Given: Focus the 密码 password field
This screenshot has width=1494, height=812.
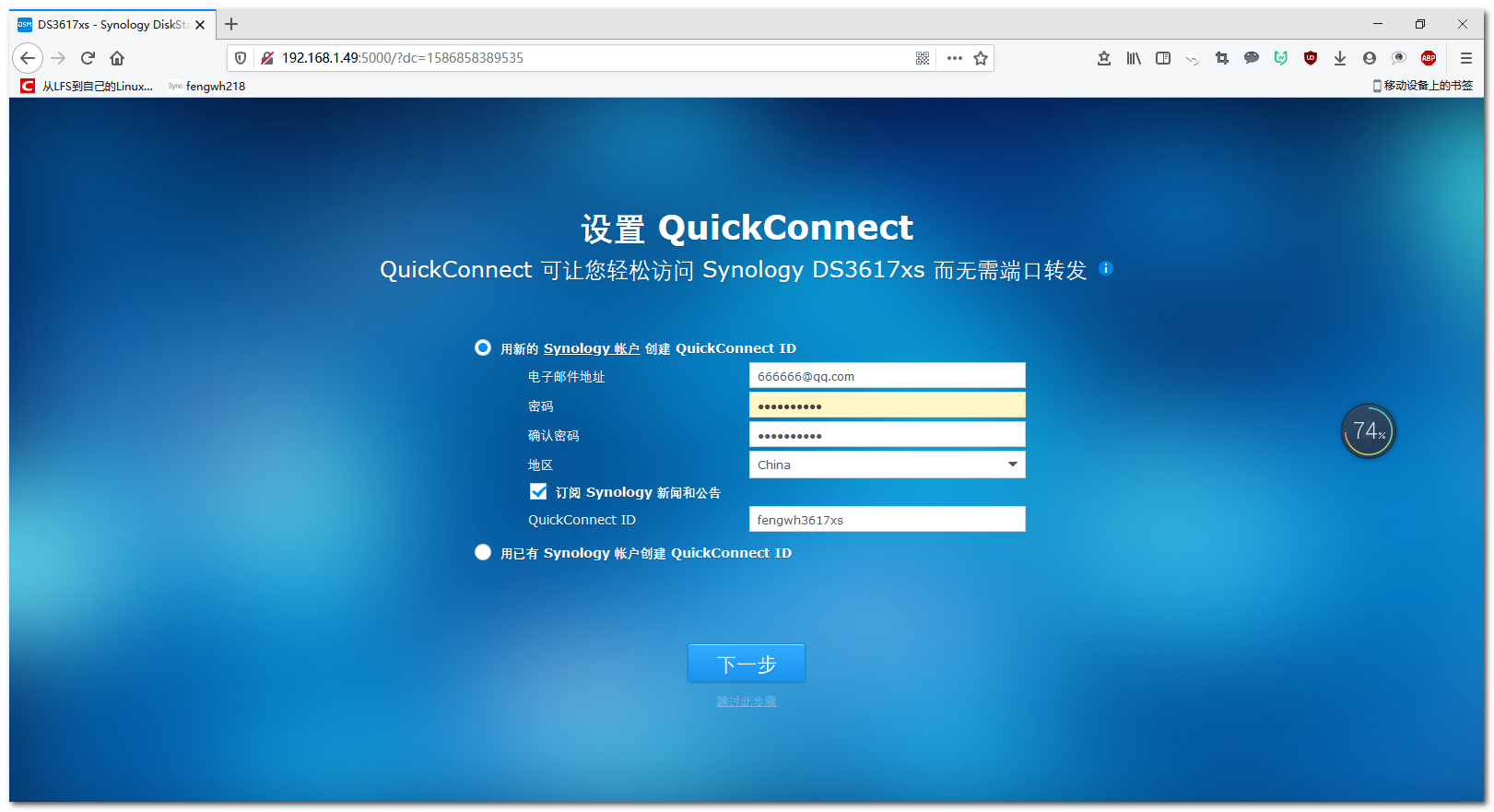Looking at the screenshot, I should point(888,405).
